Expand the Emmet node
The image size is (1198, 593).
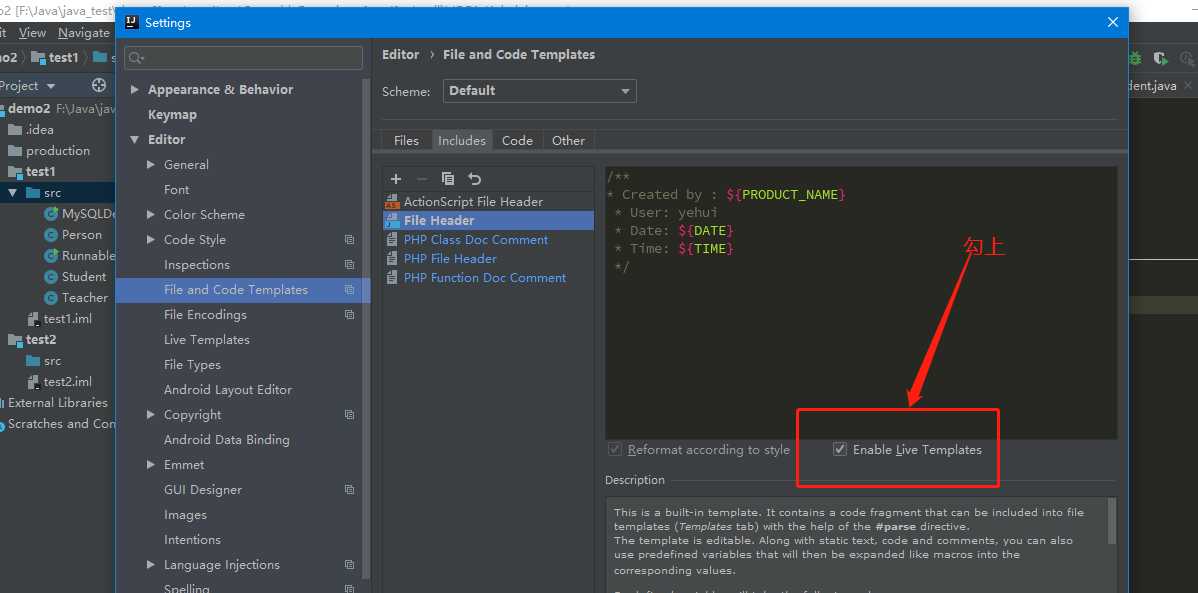coord(151,465)
